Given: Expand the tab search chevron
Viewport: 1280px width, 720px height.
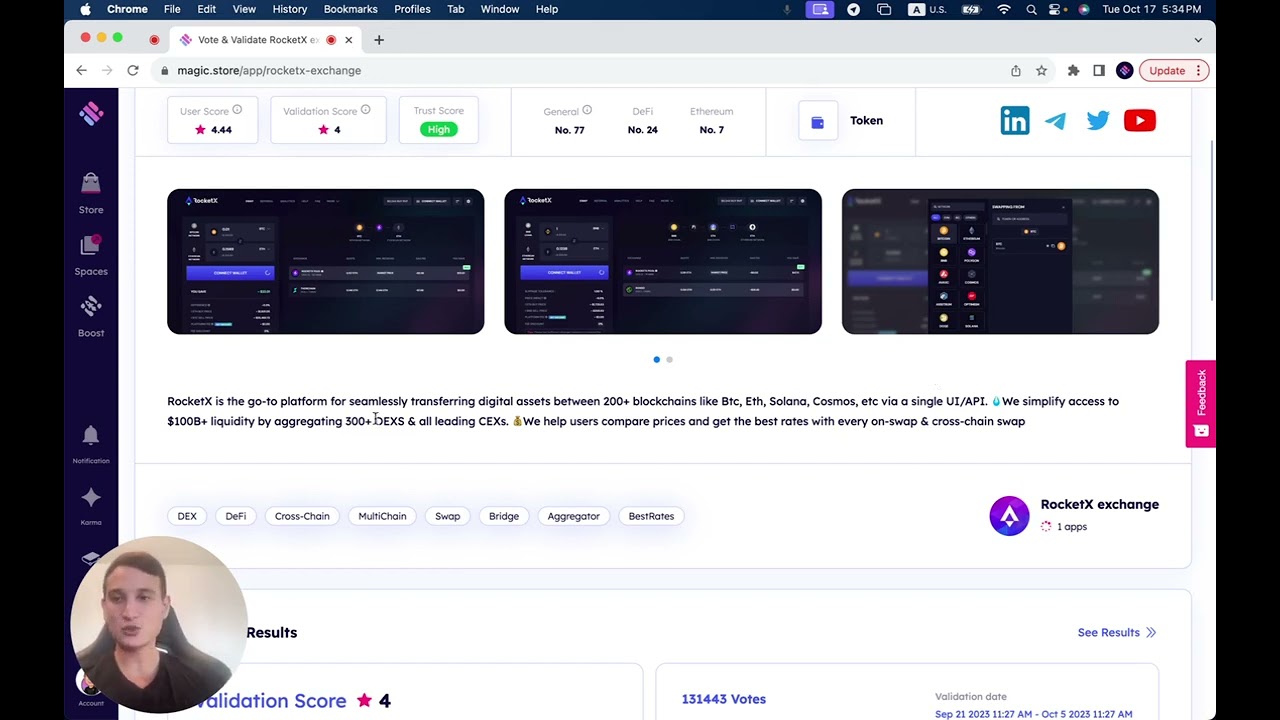Looking at the screenshot, I should click(1198, 40).
